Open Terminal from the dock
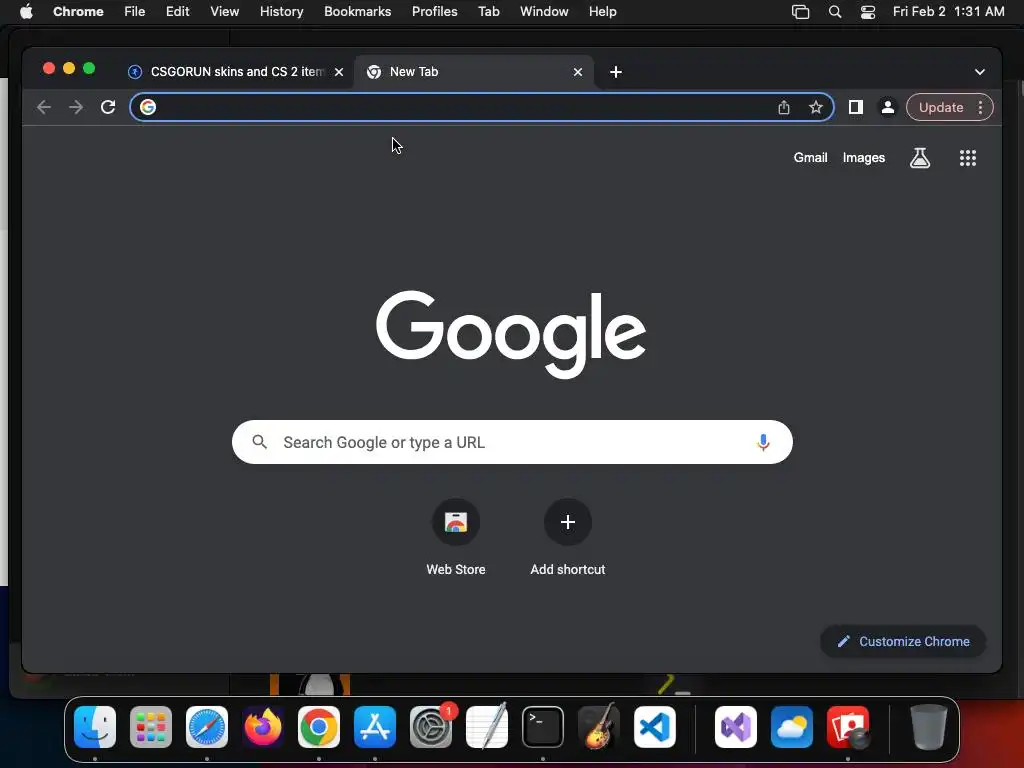1024x768 pixels. [543, 727]
